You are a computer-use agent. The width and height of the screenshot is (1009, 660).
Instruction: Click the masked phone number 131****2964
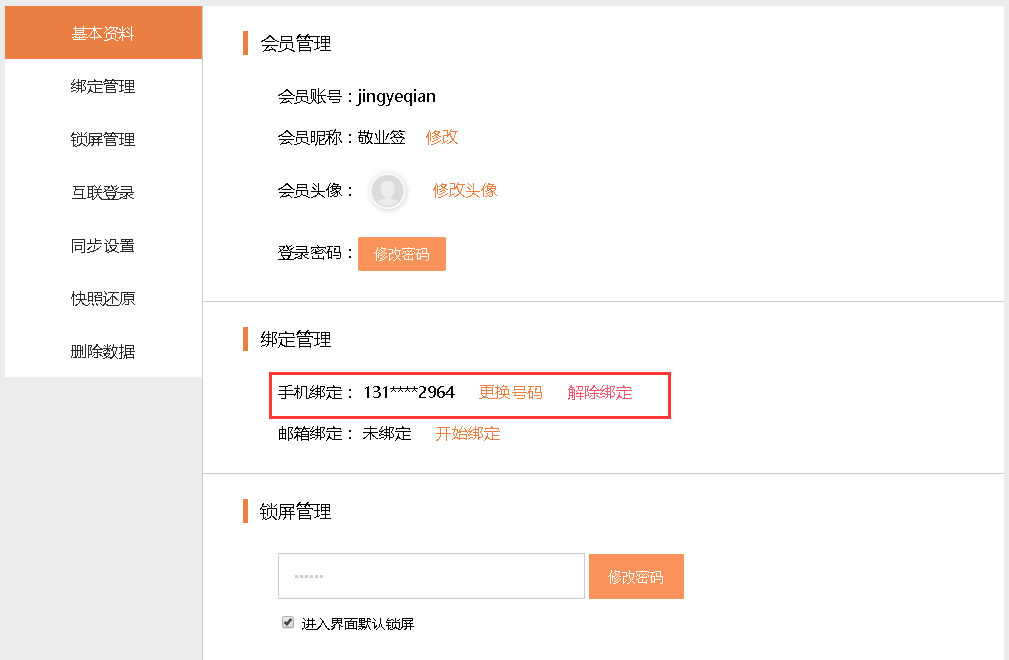pos(409,392)
